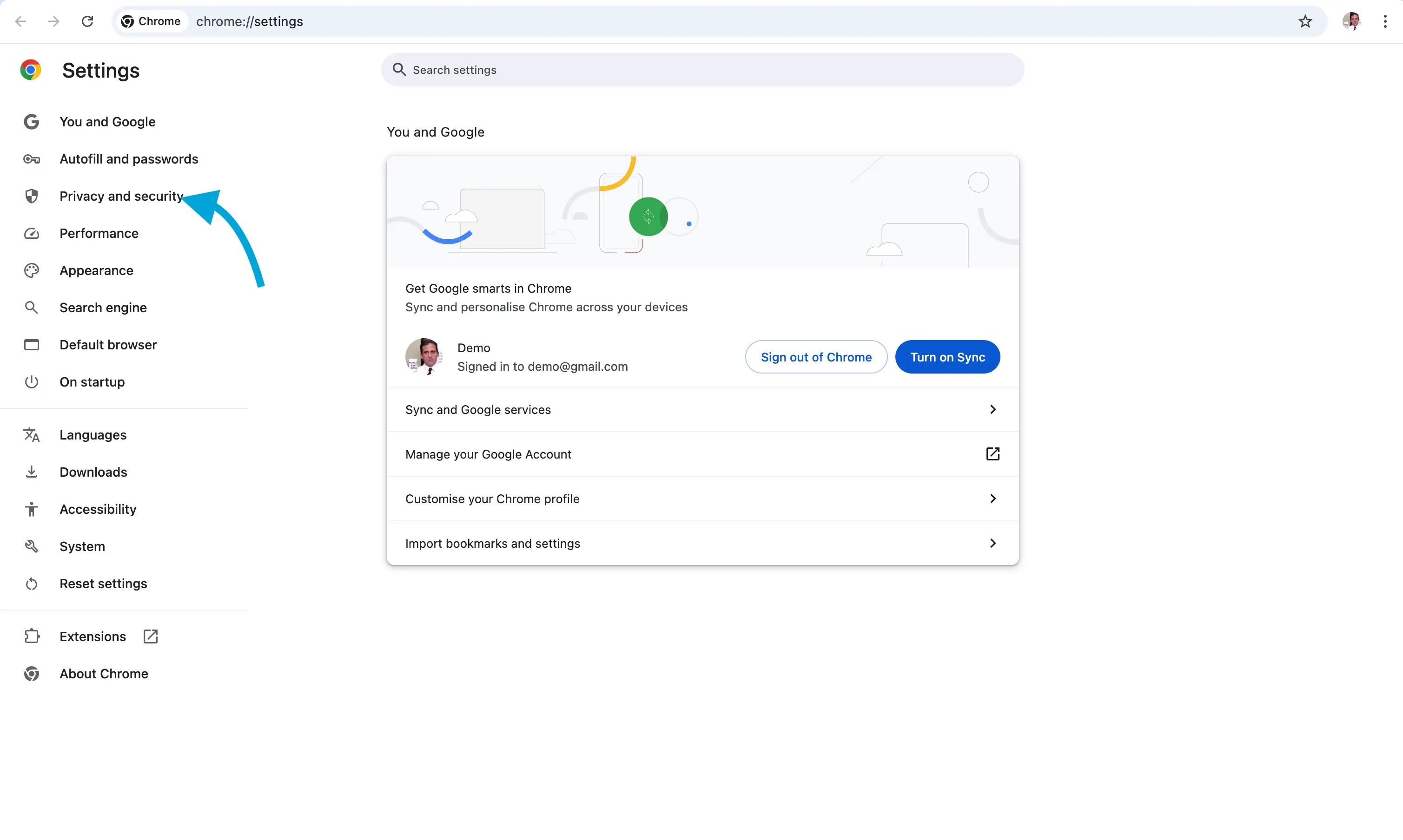Viewport: 1403px width, 840px height.
Task: Click the wrench System icon
Action: pos(32,546)
